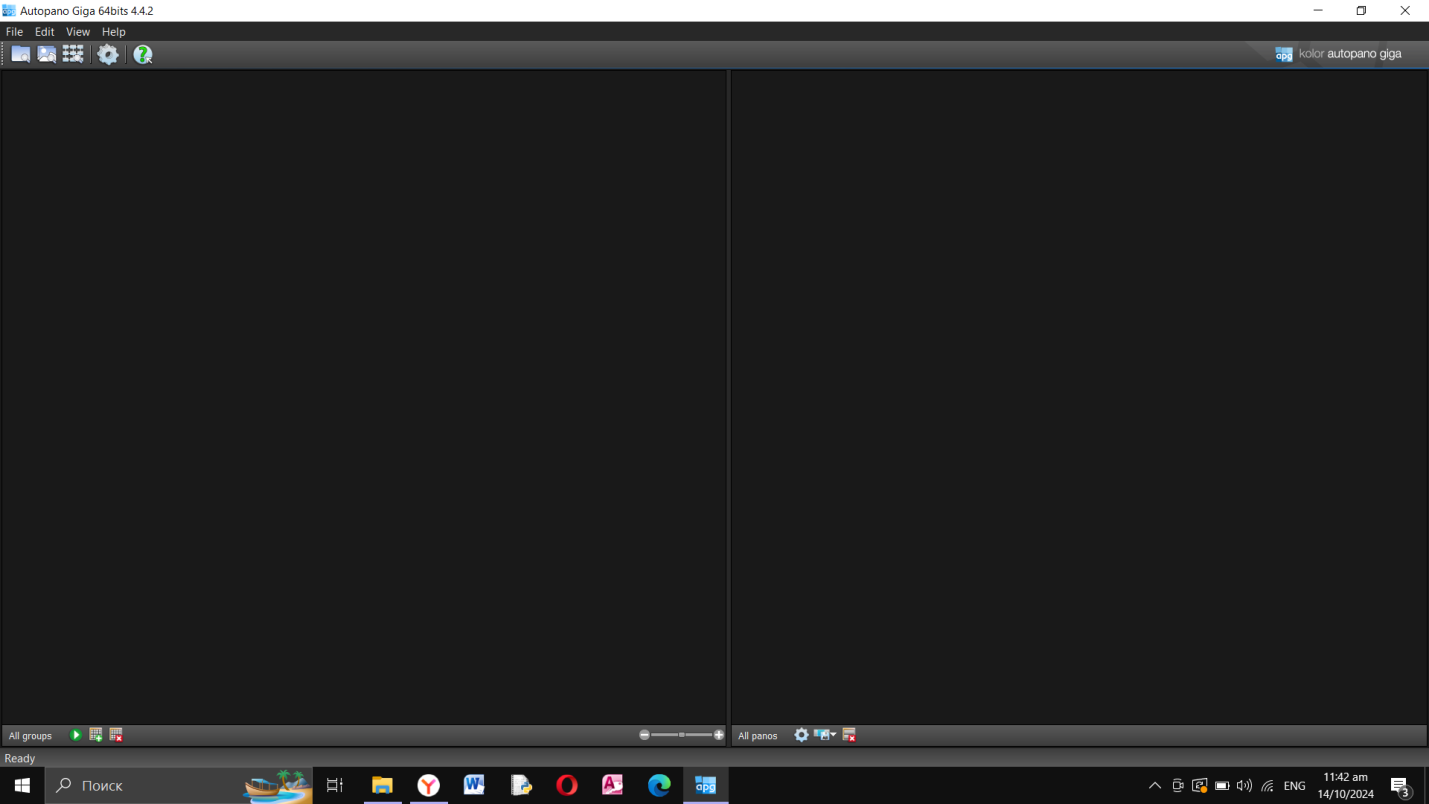Add a new group with plus icon
1429x804 pixels.
point(96,735)
